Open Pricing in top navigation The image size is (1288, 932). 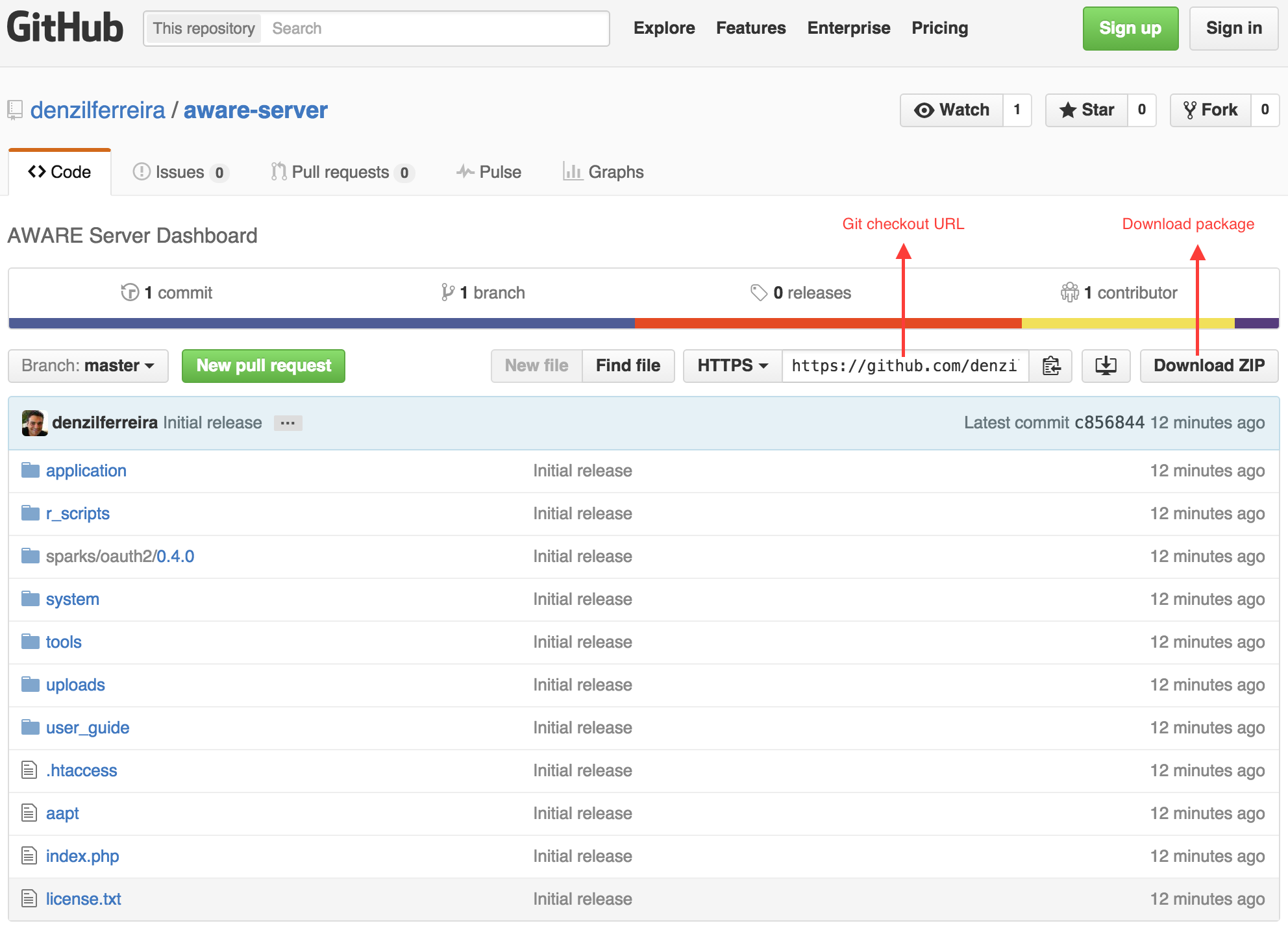(x=939, y=28)
